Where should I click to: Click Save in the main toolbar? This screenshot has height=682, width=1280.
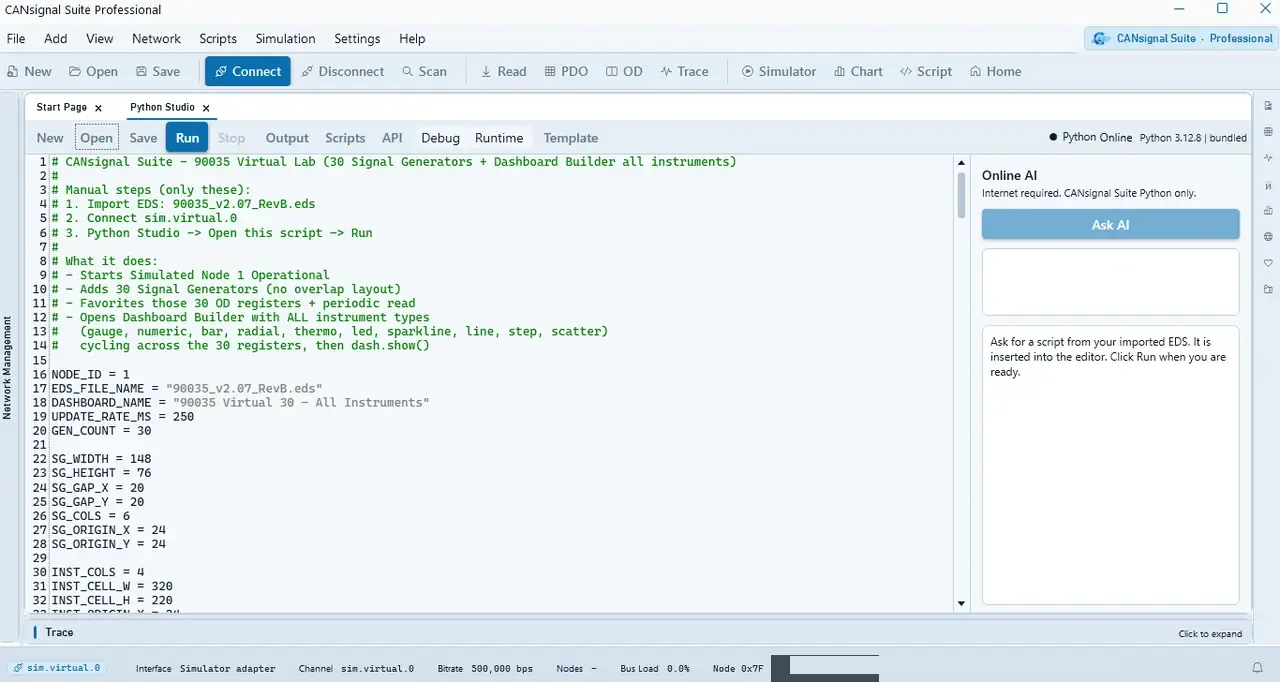point(158,71)
